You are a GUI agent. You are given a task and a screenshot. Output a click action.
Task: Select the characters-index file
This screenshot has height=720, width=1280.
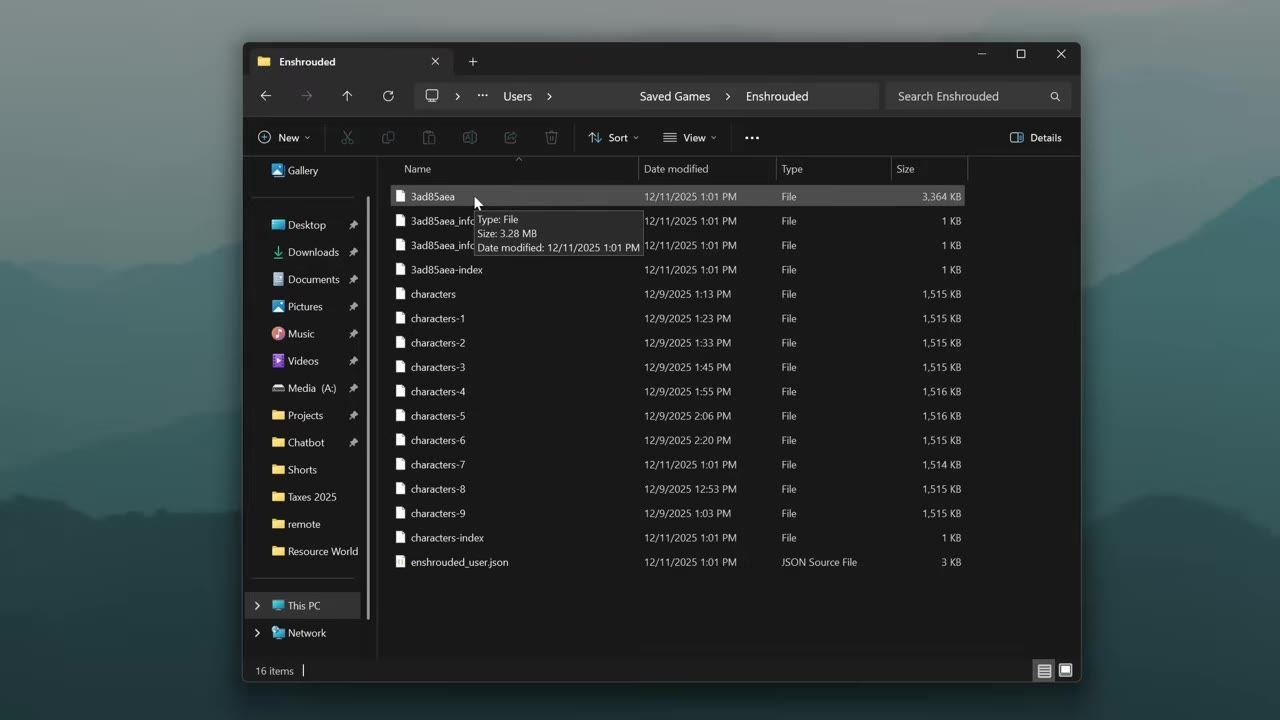(x=677, y=538)
